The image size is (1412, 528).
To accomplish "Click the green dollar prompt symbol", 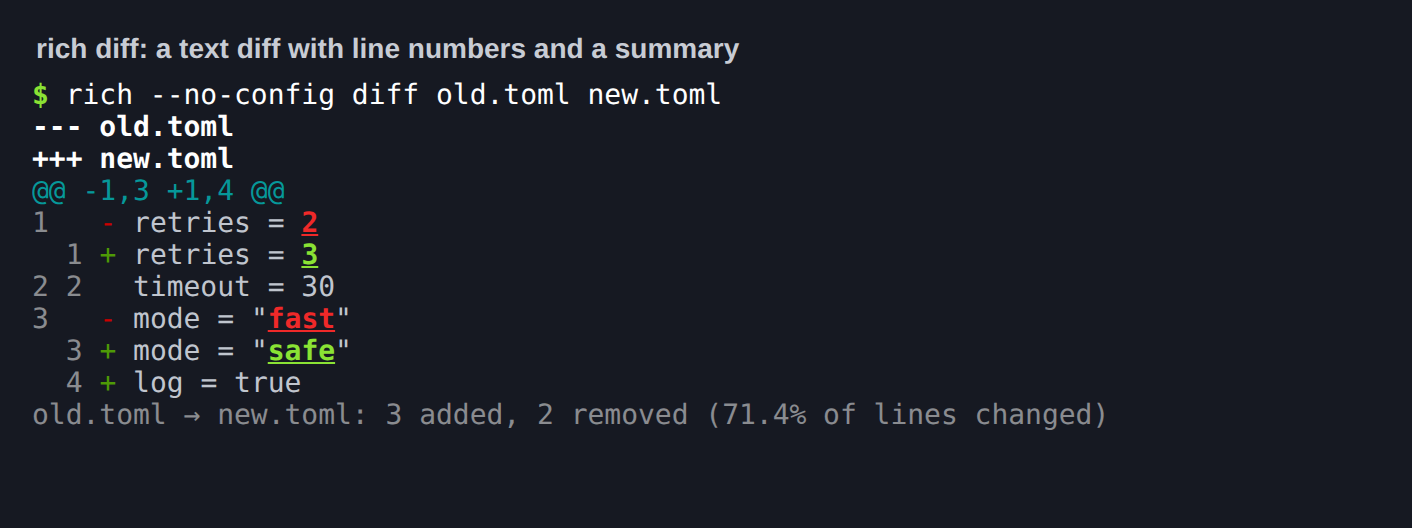I will (x=40, y=95).
